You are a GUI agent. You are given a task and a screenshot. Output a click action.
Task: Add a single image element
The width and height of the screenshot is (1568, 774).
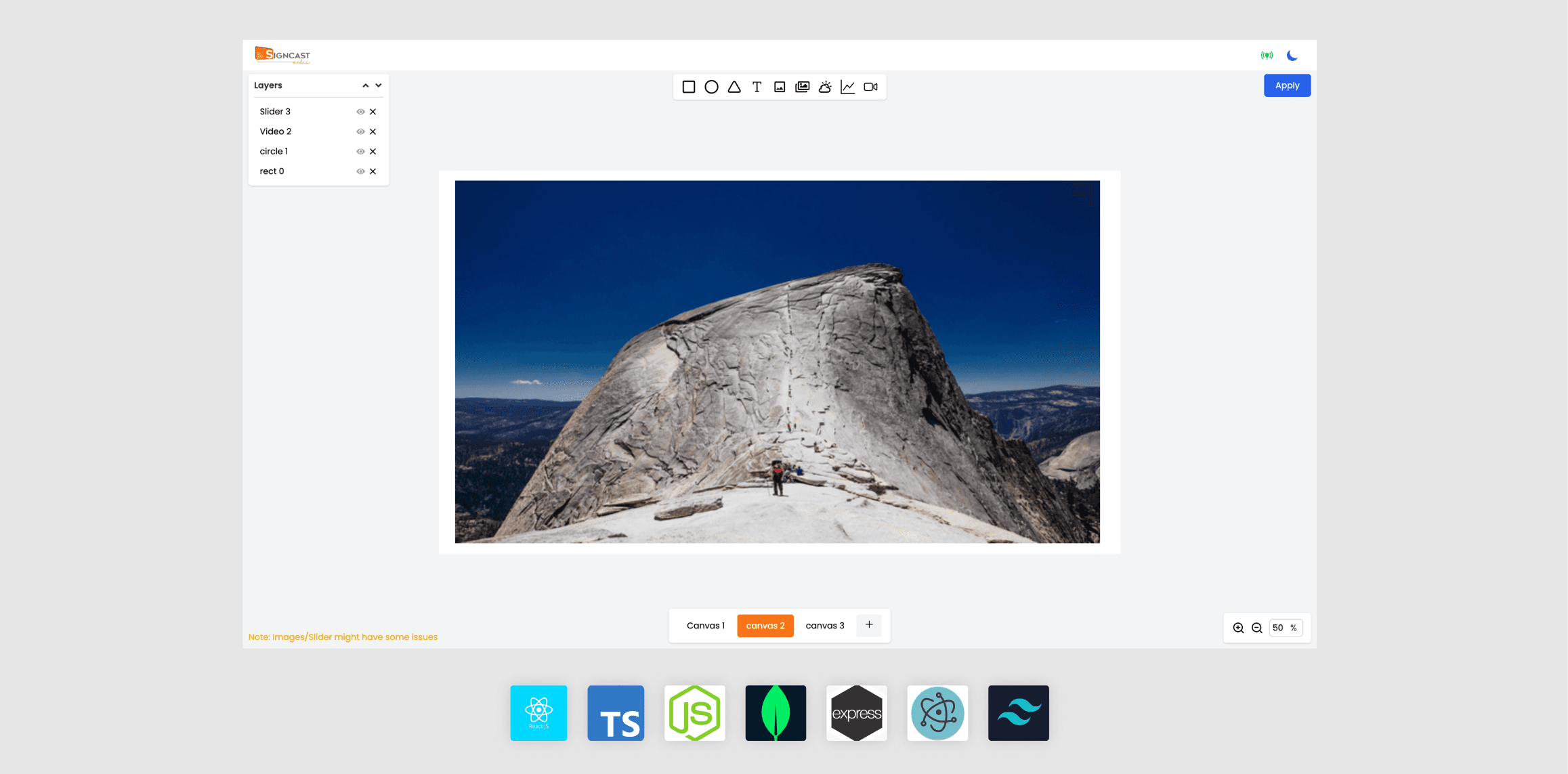pyautogui.click(x=780, y=87)
